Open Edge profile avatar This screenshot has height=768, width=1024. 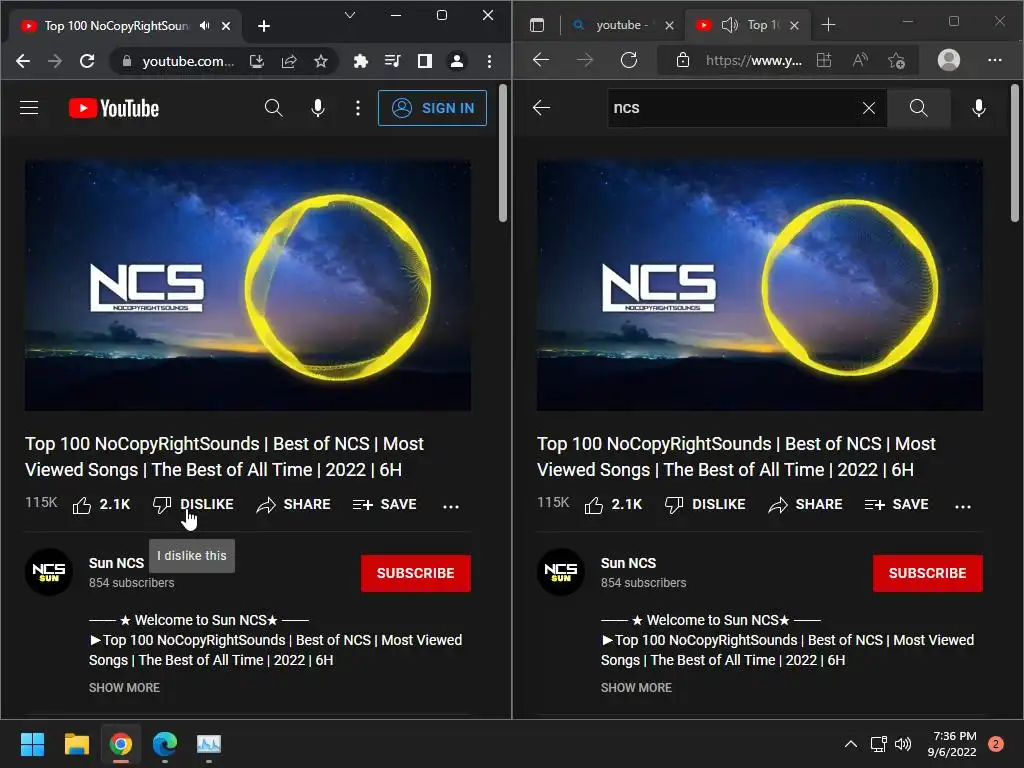948,60
